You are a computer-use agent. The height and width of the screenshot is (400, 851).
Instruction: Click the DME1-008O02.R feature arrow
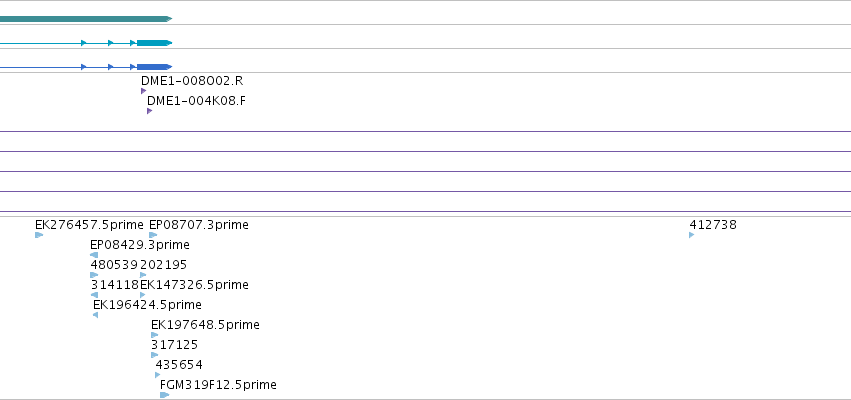(x=143, y=91)
